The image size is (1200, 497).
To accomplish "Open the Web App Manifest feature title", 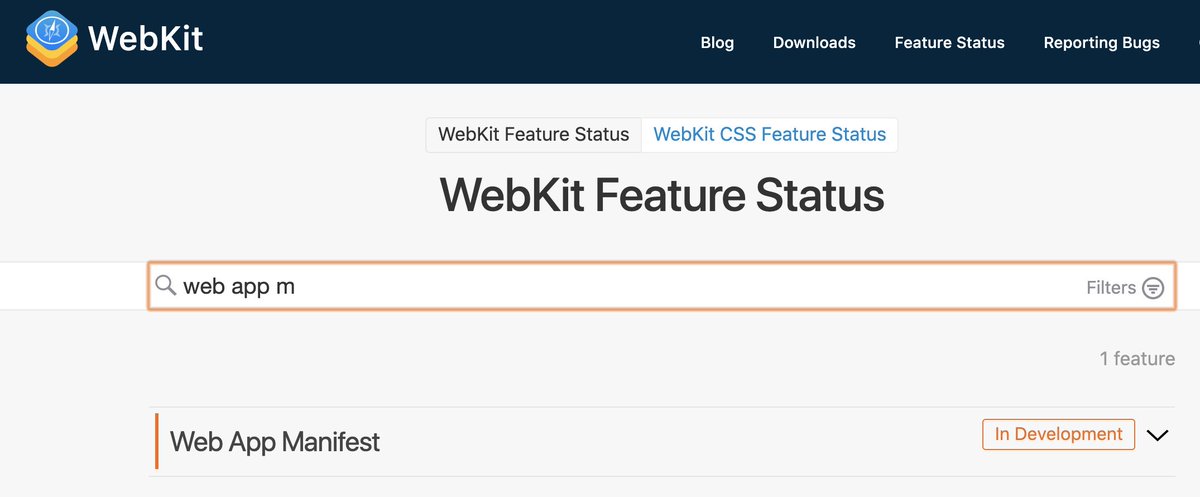I will coord(275,441).
